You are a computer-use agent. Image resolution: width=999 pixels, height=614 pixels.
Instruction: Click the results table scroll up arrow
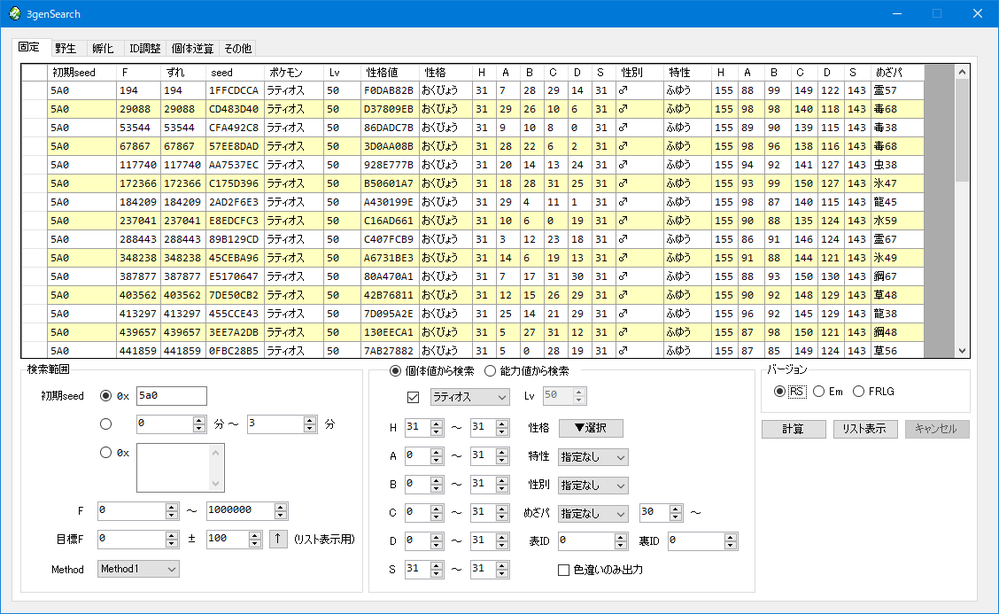coord(962,72)
